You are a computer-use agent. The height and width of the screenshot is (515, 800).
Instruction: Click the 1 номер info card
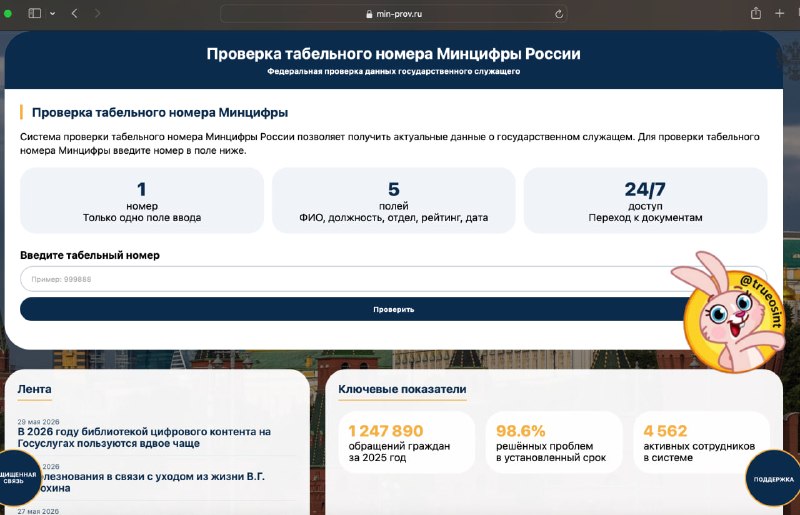pyautogui.click(x=142, y=201)
